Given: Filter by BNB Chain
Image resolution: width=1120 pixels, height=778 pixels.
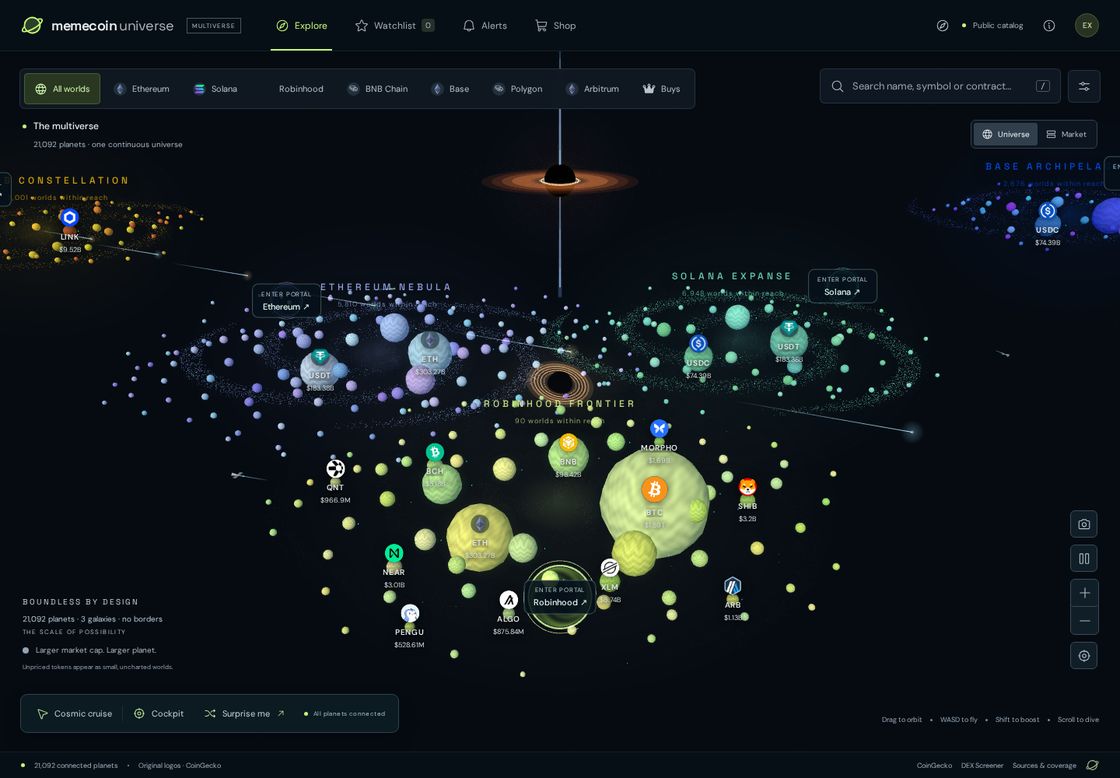Looking at the screenshot, I should point(378,89).
